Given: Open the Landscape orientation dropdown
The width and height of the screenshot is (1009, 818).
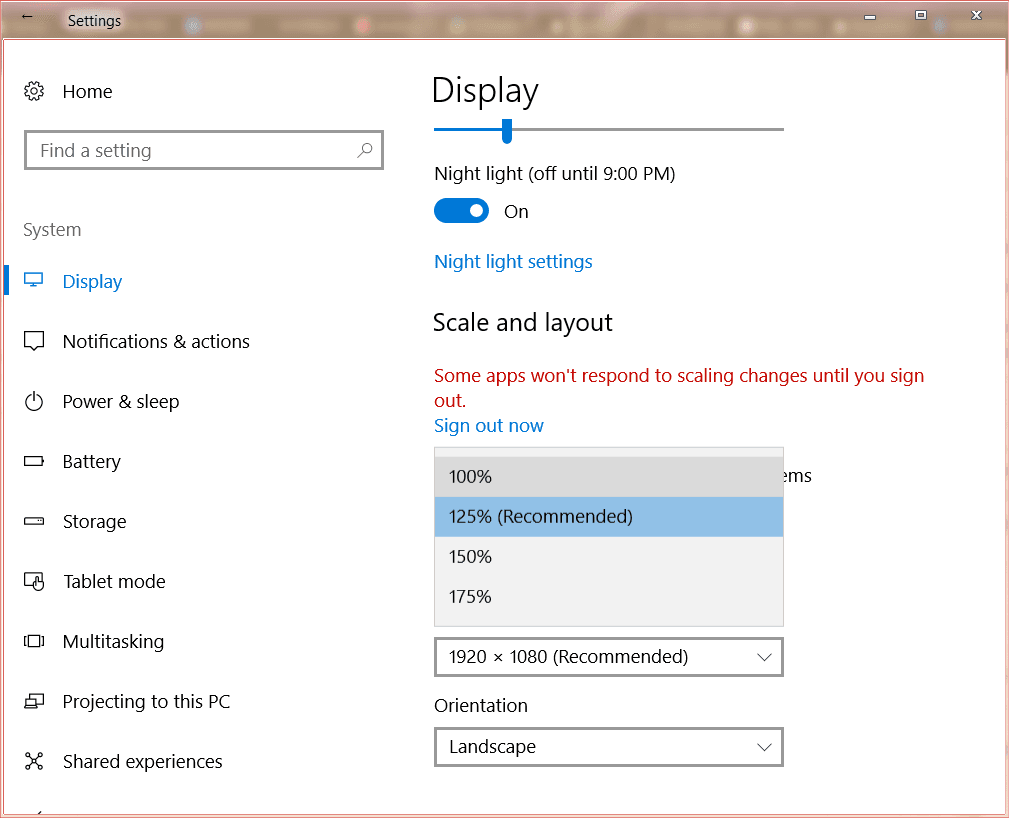Looking at the screenshot, I should coord(609,747).
